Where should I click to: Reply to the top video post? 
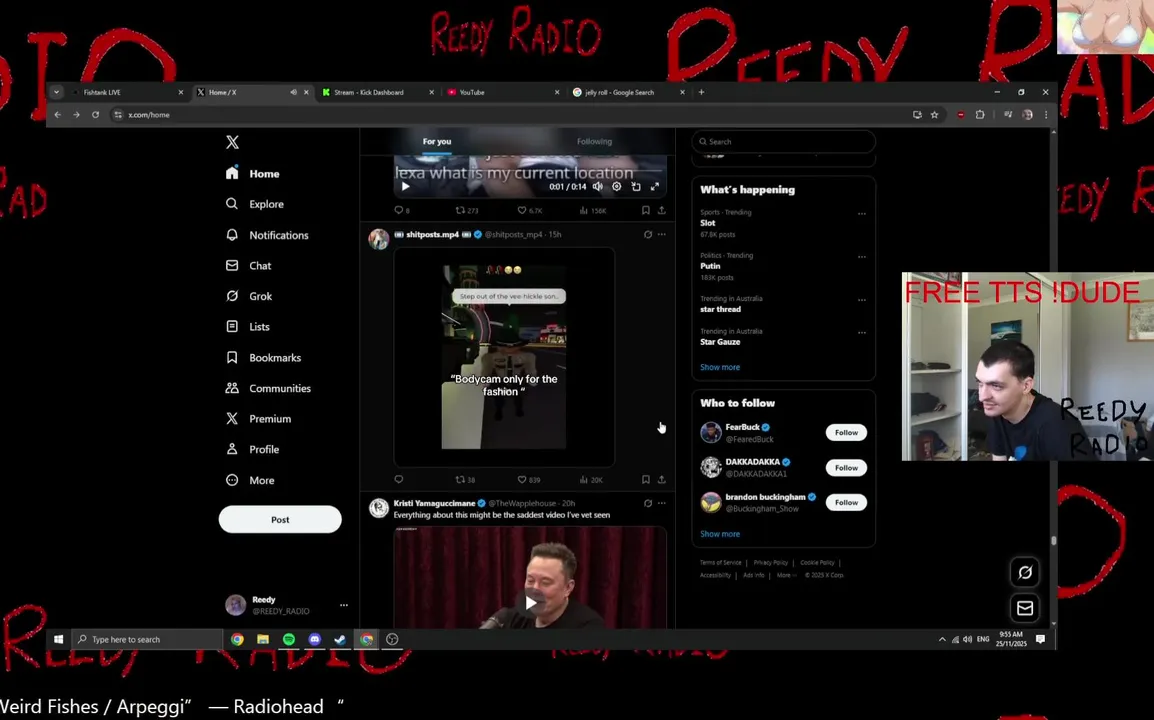pyautogui.click(x=402, y=211)
